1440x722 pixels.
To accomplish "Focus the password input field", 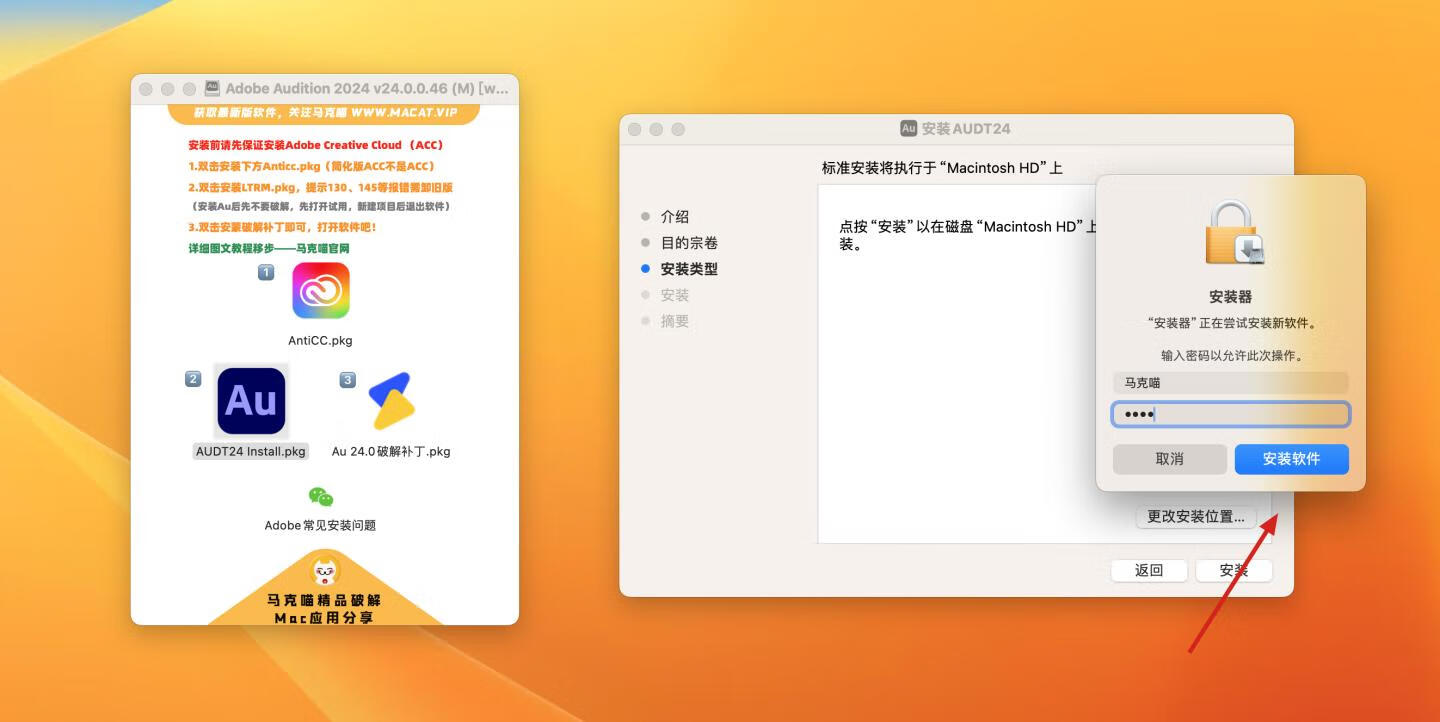I will 1231,414.
